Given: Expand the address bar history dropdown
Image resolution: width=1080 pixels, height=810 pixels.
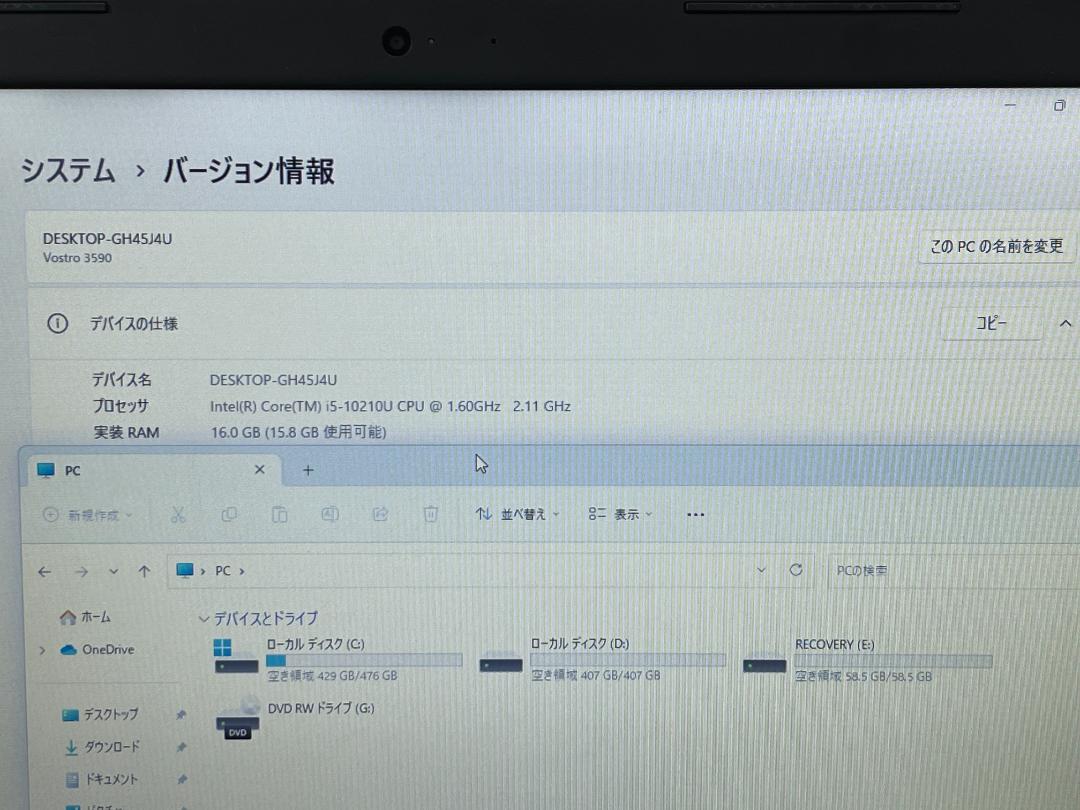Looking at the screenshot, I should pyautogui.click(x=761, y=570).
